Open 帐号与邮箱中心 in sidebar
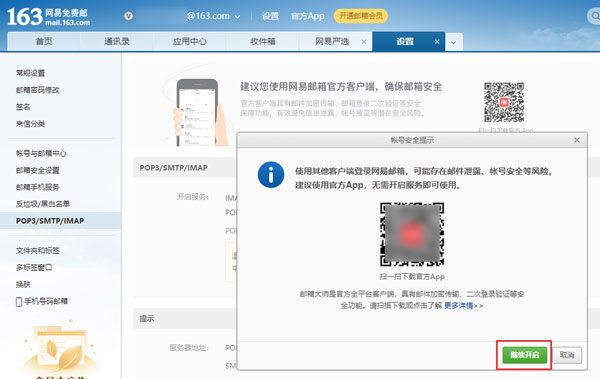600x379 pixels. pyautogui.click(x=41, y=153)
